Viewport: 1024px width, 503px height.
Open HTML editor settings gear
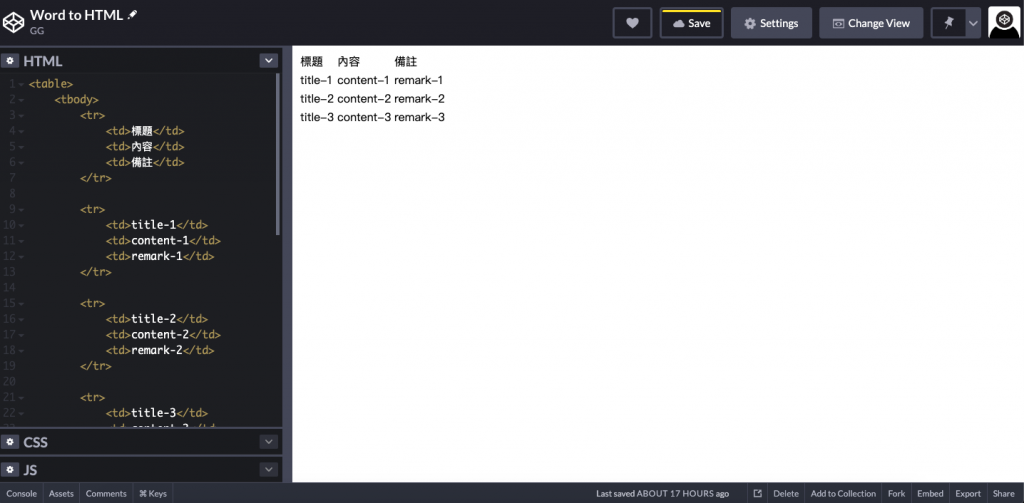(x=9, y=61)
